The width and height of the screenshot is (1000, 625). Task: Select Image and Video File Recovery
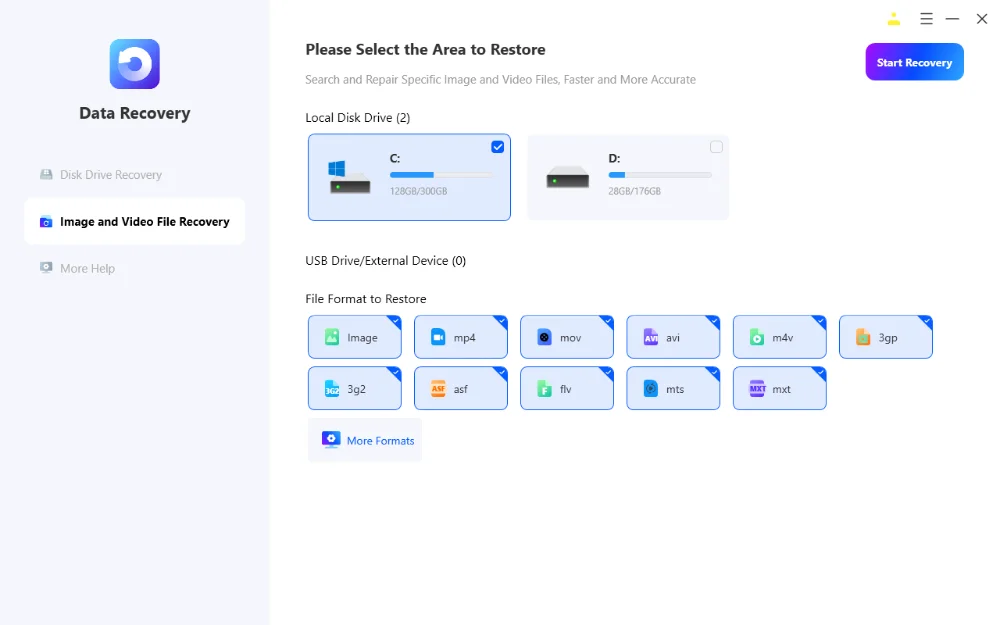click(x=144, y=222)
